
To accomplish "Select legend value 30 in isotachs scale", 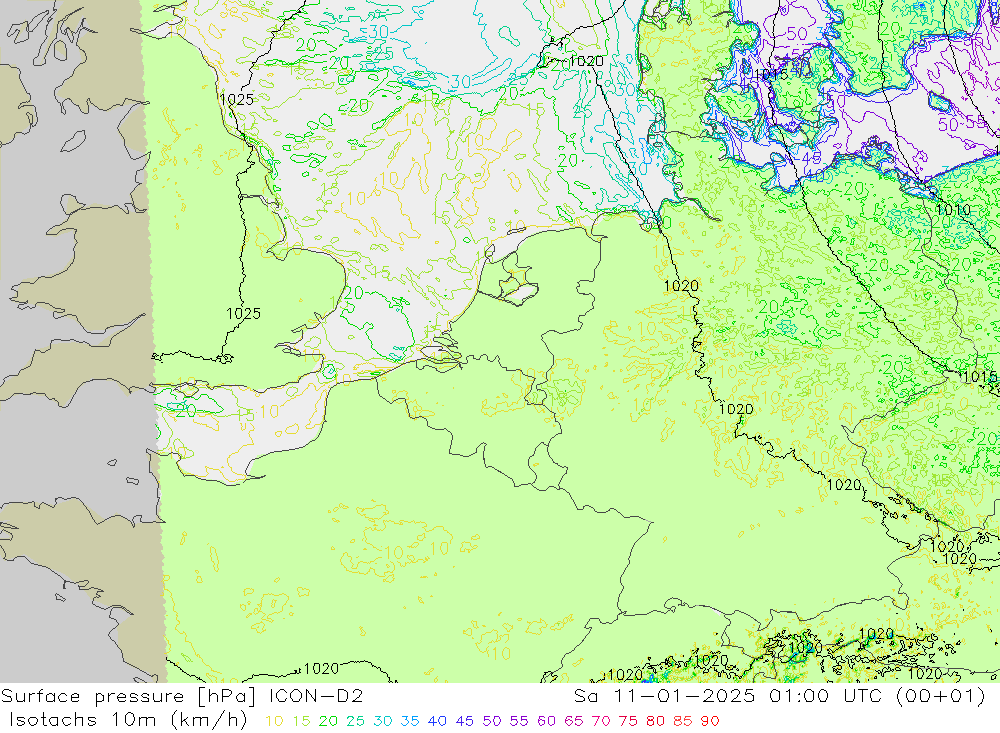I will tap(383, 721).
